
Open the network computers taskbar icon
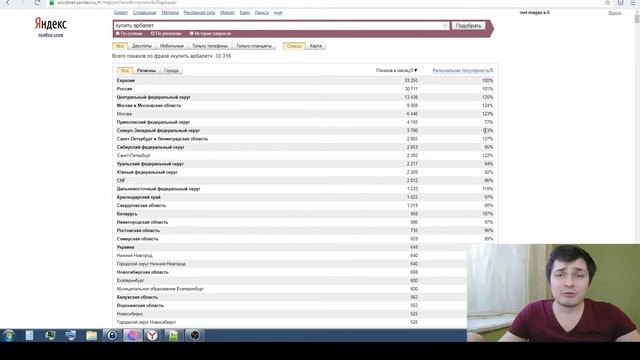(x=71, y=336)
